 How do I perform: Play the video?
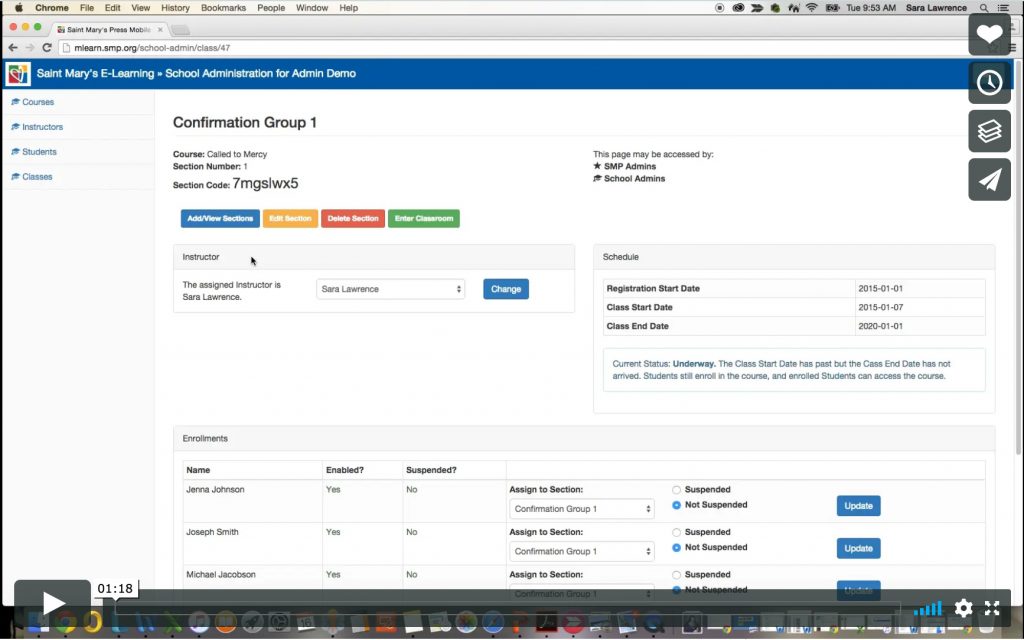pos(53,602)
